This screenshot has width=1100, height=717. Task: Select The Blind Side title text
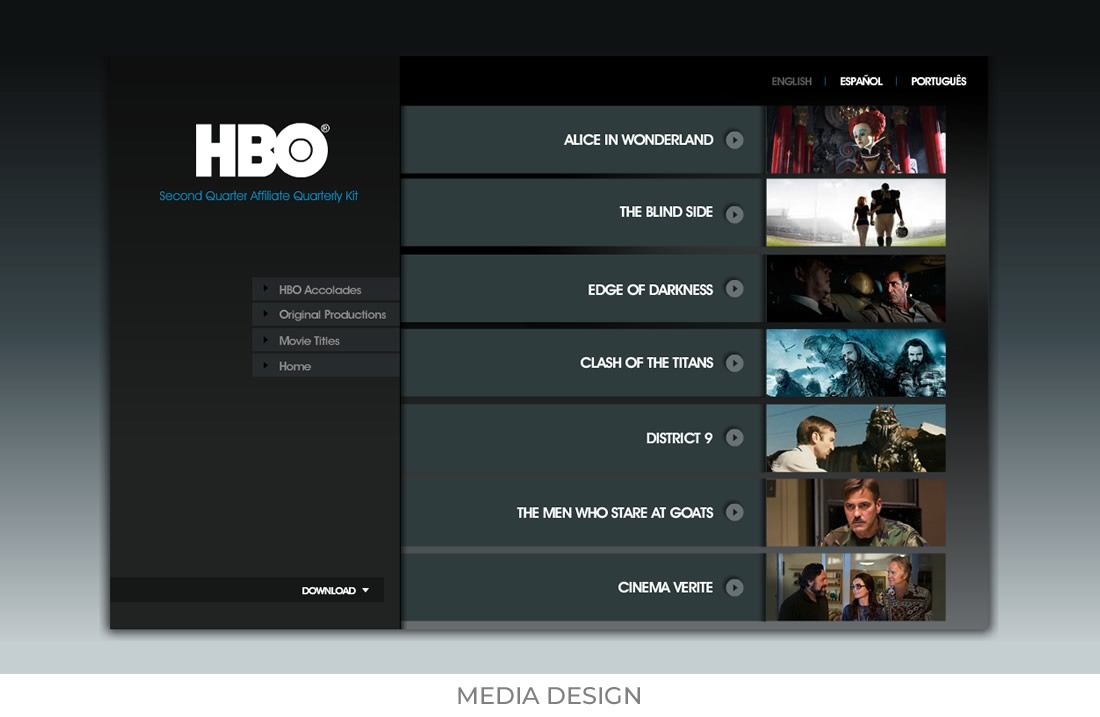[x=666, y=212]
